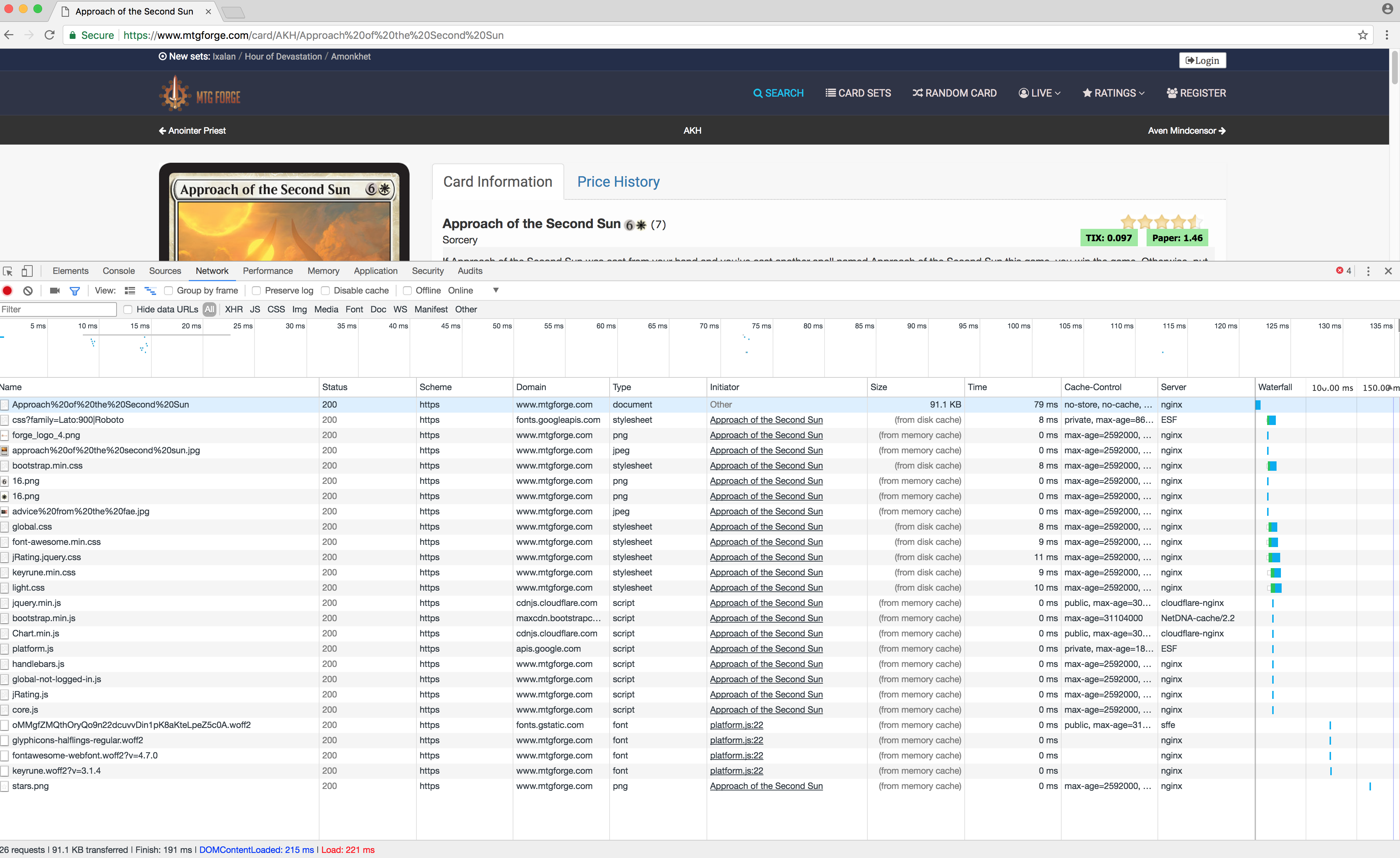Select the light.css request row checkbox
The height and width of the screenshot is (858, 1400).
[5, 588]
